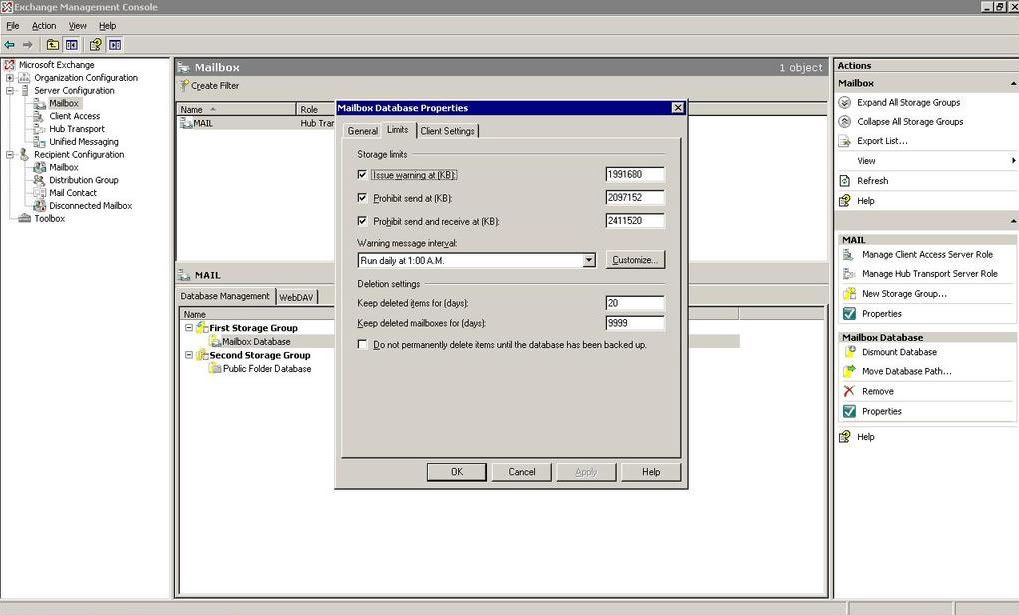Click the Forward arrow toolbar icon

click(x=27, y=45)
